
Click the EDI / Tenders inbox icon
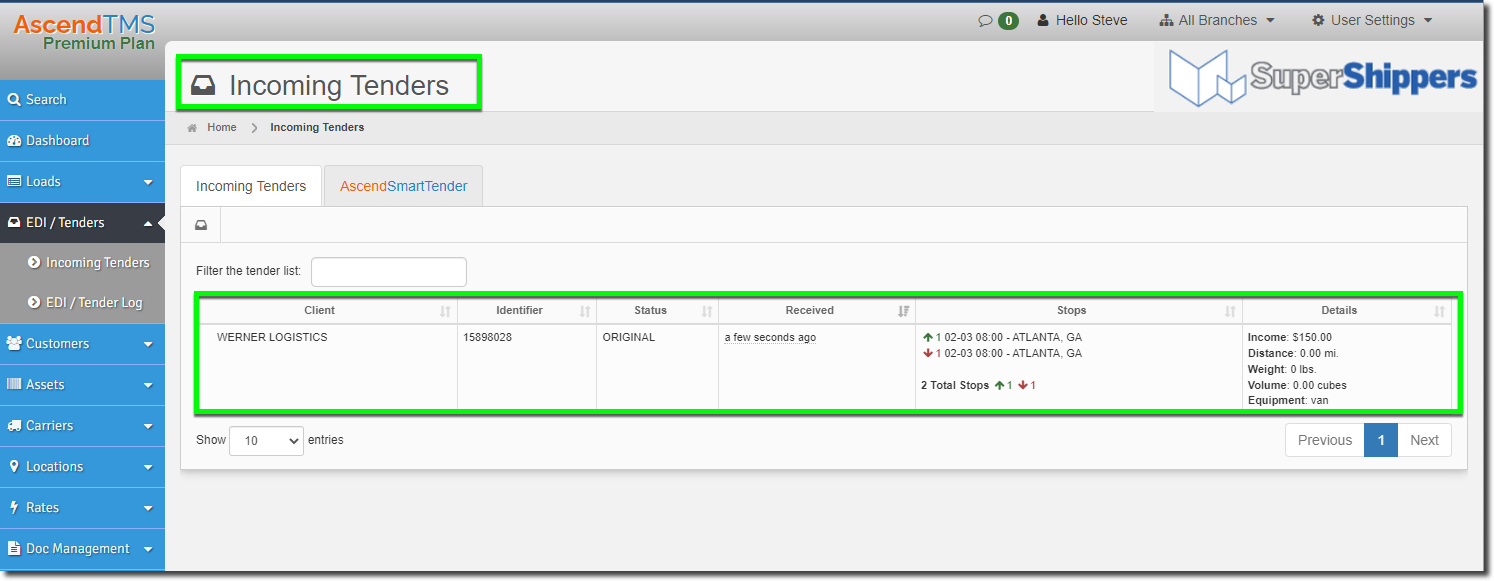tap(15, 223)
